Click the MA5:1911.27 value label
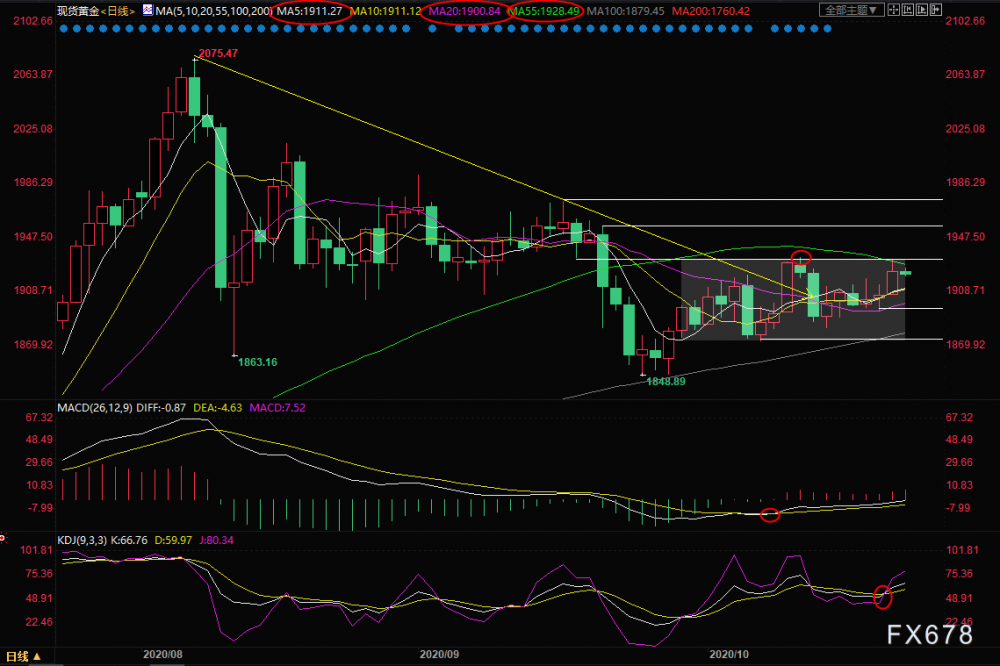 (x=309, y=11)
